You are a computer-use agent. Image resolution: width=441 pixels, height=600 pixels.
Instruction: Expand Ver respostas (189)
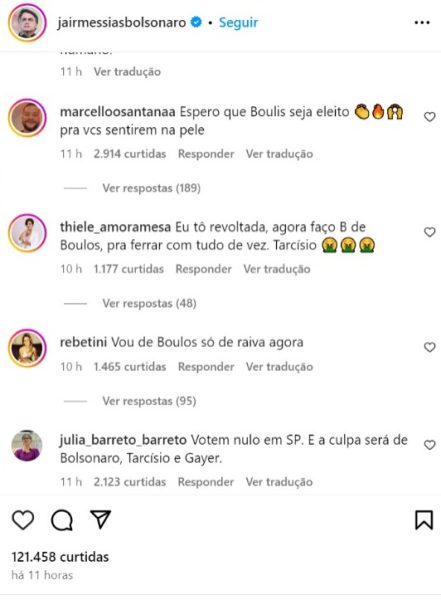[151, 188]
